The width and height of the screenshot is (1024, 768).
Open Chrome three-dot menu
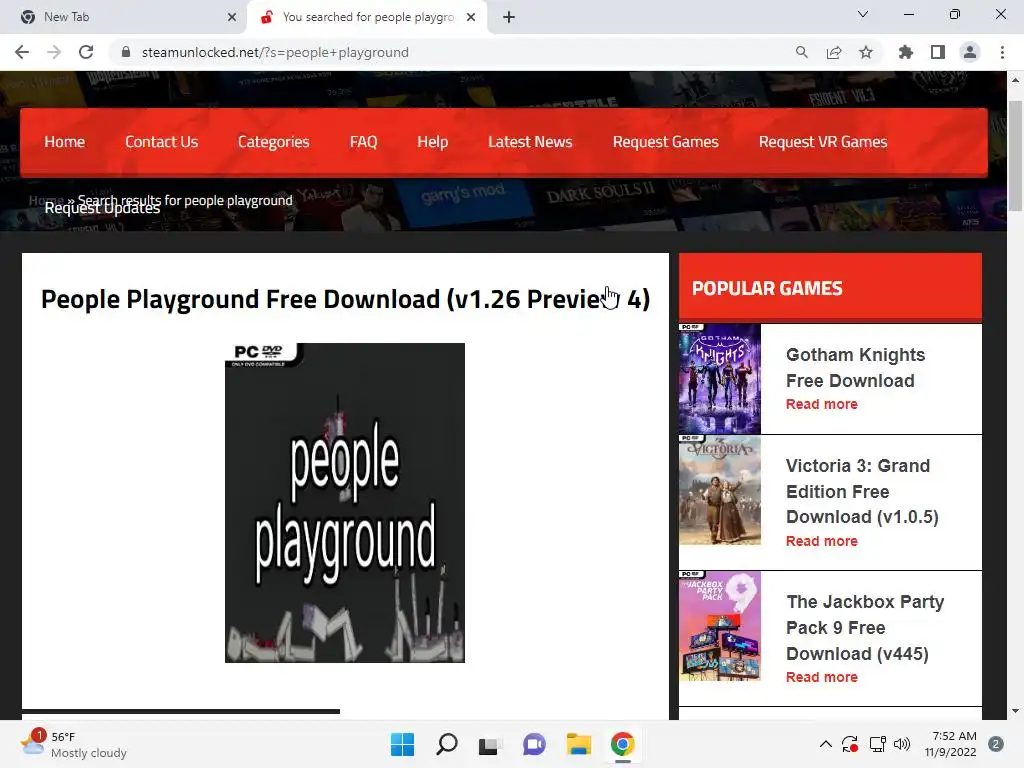click(x=1002, y=52)
